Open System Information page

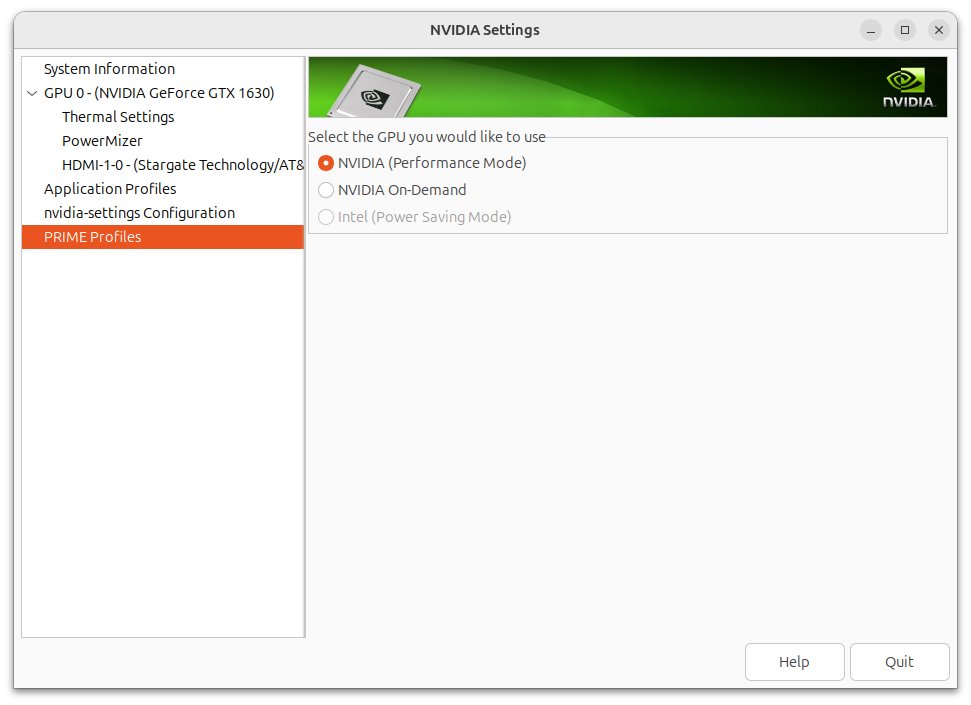coord(163,69)
